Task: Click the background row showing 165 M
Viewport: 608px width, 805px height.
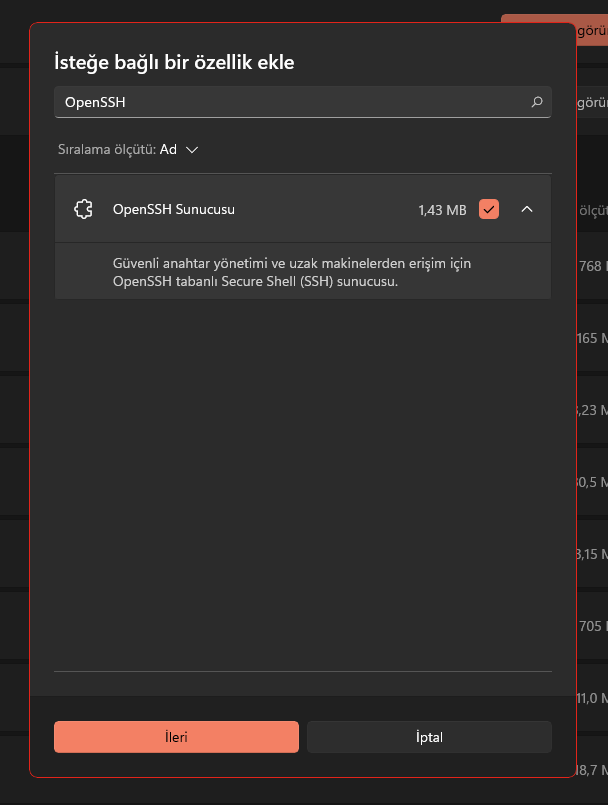Action: click(592, 338)
